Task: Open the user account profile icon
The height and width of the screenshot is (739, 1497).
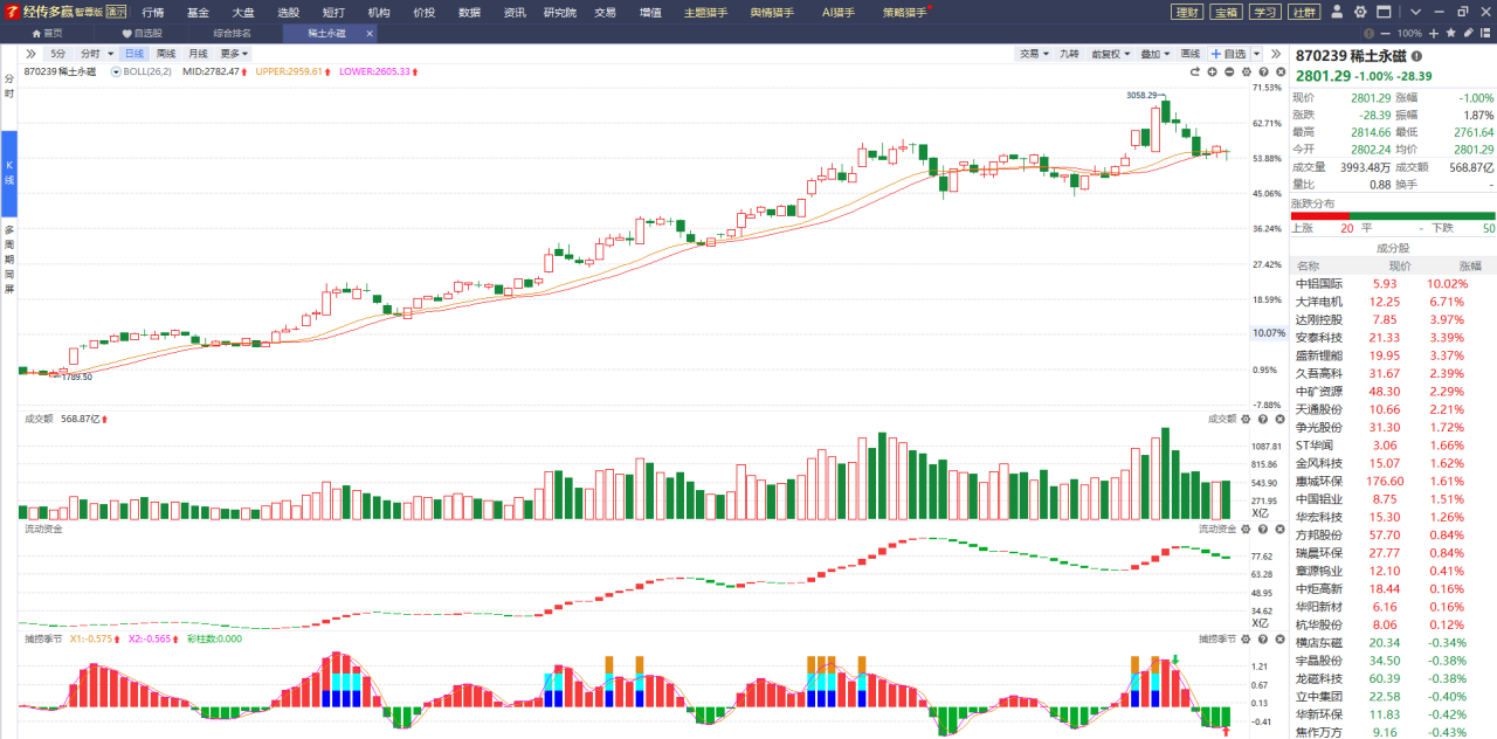Action: [x=1338, y=12]
